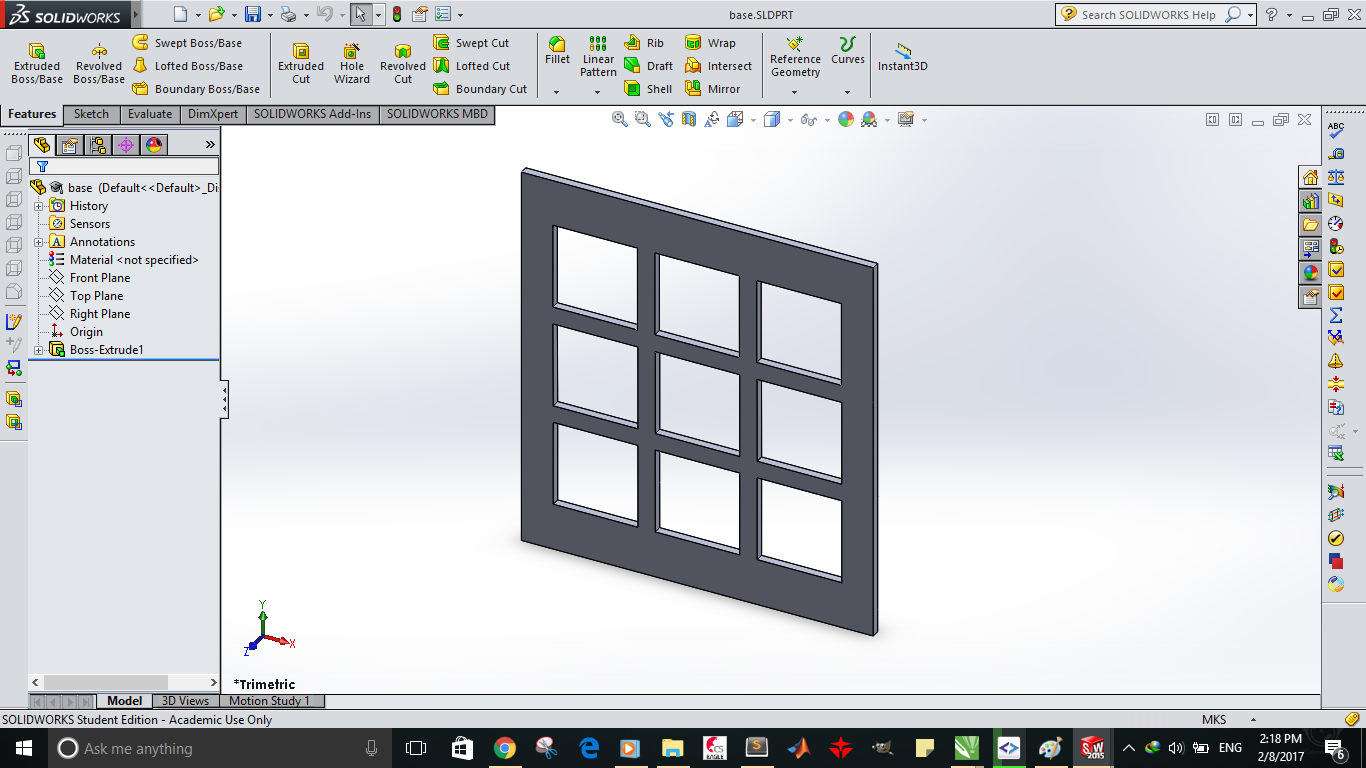
Task: Open the Motion Study 1 tab
Action: pos(270,701)
